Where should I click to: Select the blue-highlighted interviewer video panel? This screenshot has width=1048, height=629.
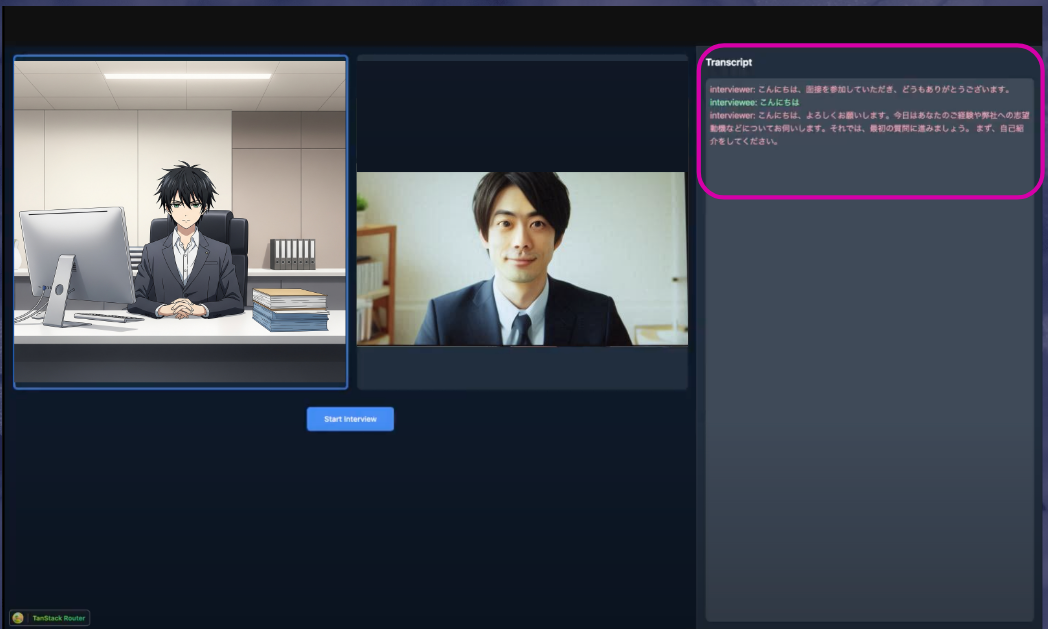[178, 220]
